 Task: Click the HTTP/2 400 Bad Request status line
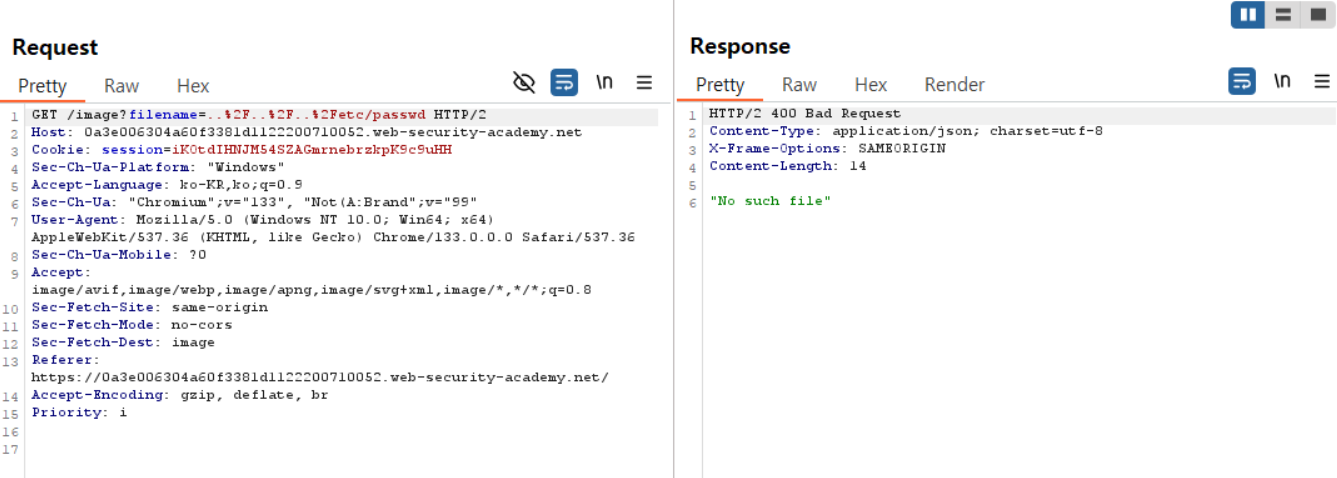coord(805,114)
